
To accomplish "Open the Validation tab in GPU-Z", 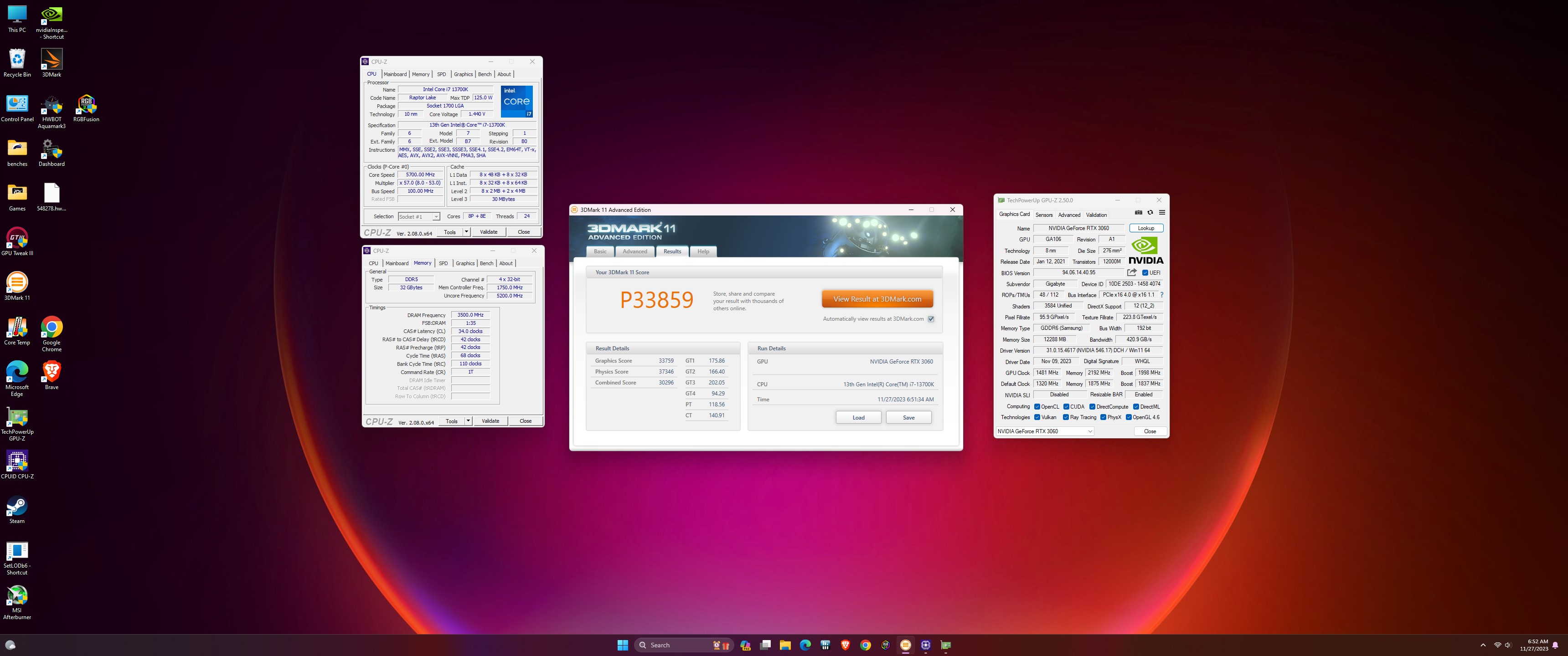I will 1096,215.
